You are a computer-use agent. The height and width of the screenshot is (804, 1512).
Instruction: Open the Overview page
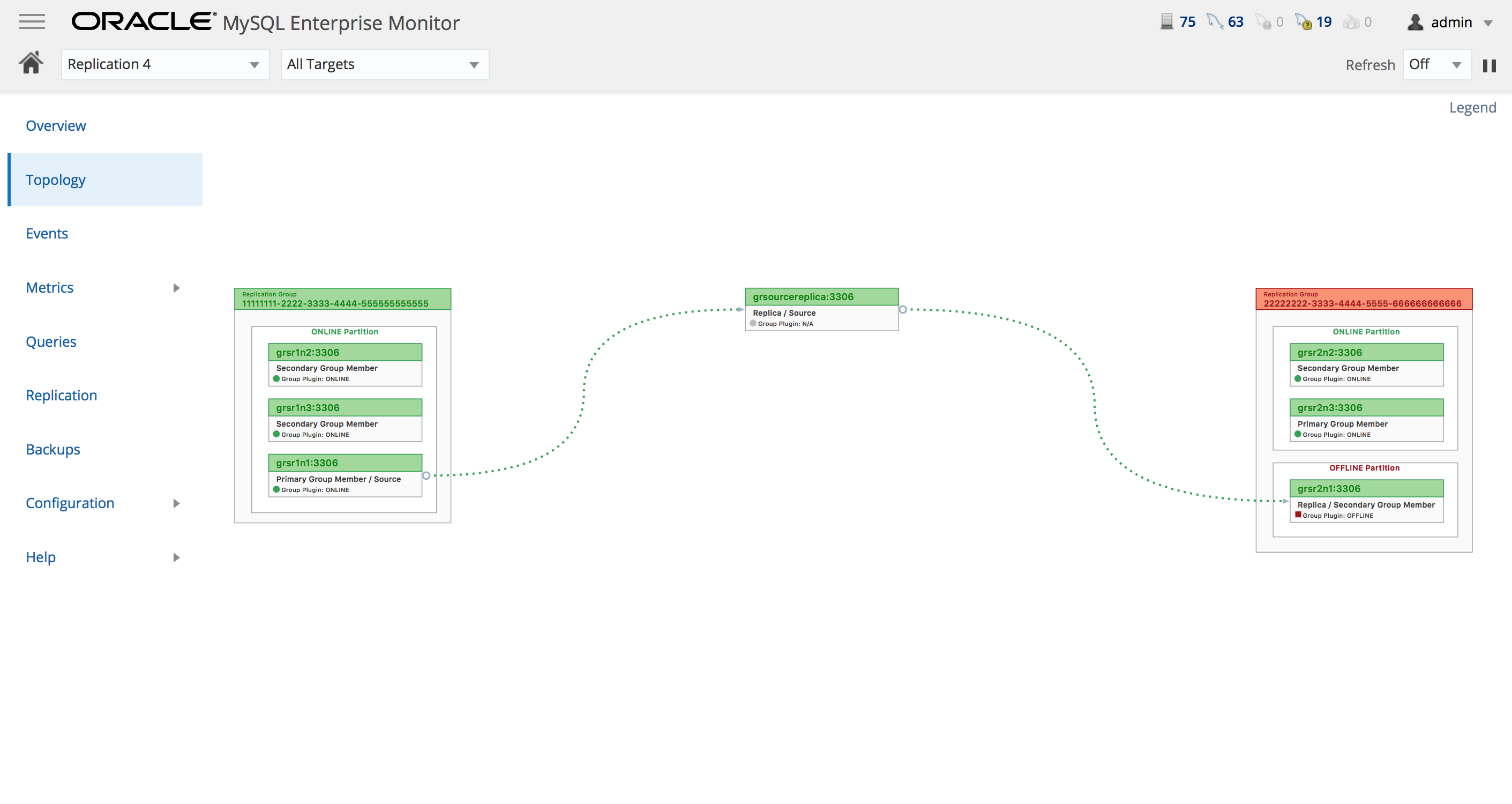[56, 125]
